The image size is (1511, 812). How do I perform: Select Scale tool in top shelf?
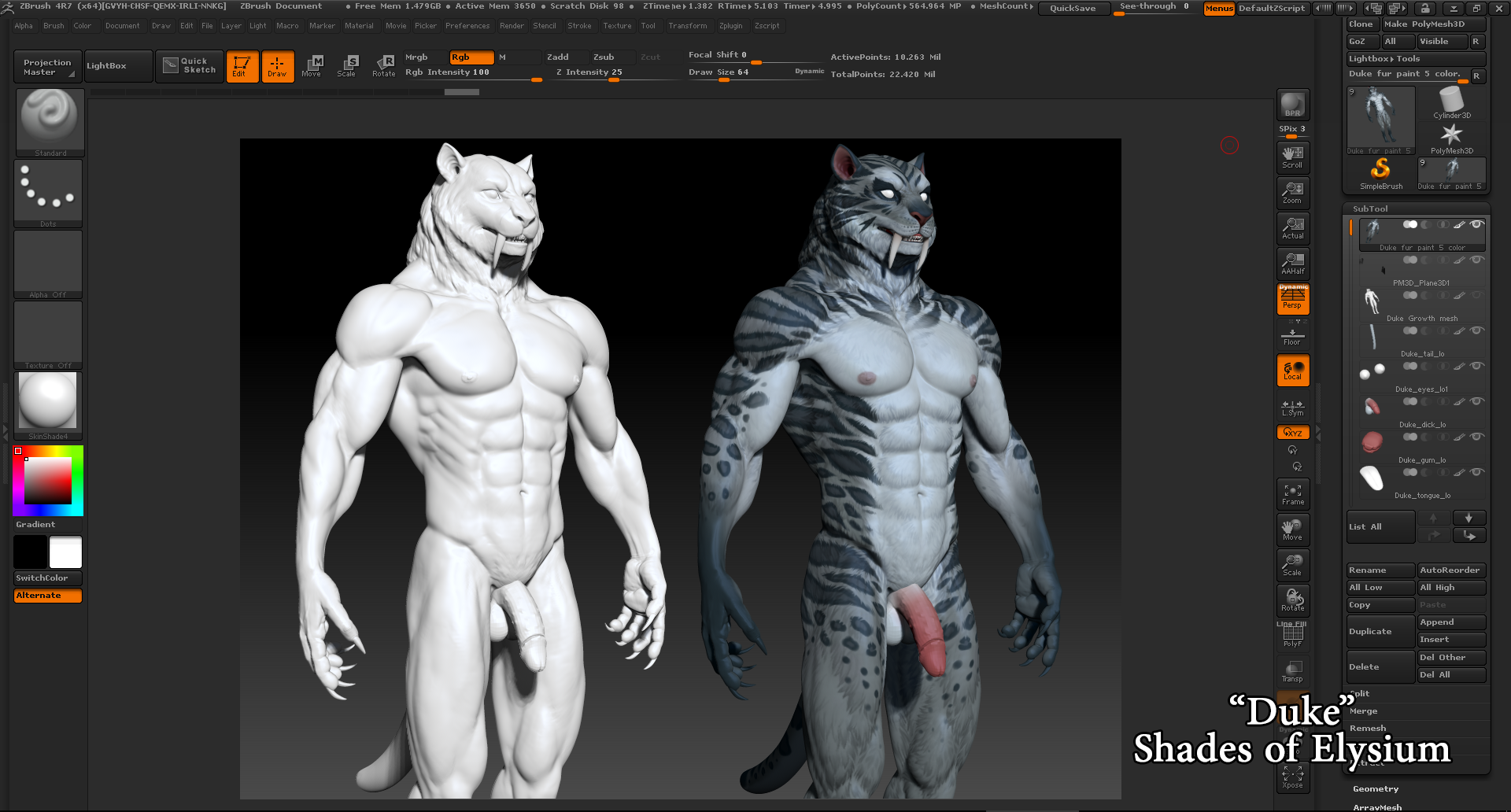pyautogui.click(x=347, y=66)
